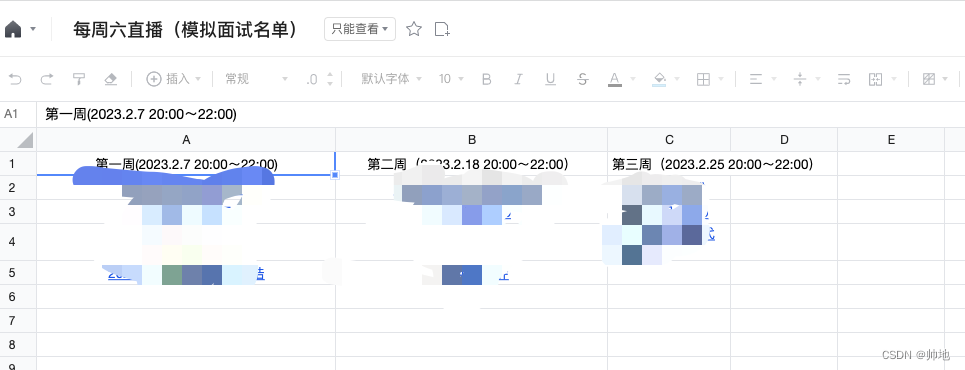This screenshot has width=965, height=370.
Task: Select column B header
Action: [x=471, y=140]
